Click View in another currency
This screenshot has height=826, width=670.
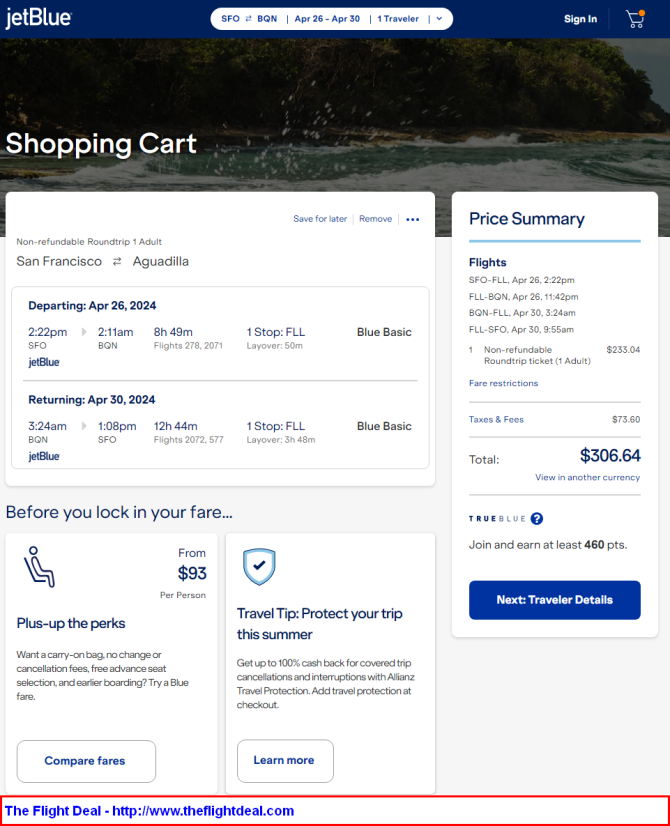tap(587, 477)
